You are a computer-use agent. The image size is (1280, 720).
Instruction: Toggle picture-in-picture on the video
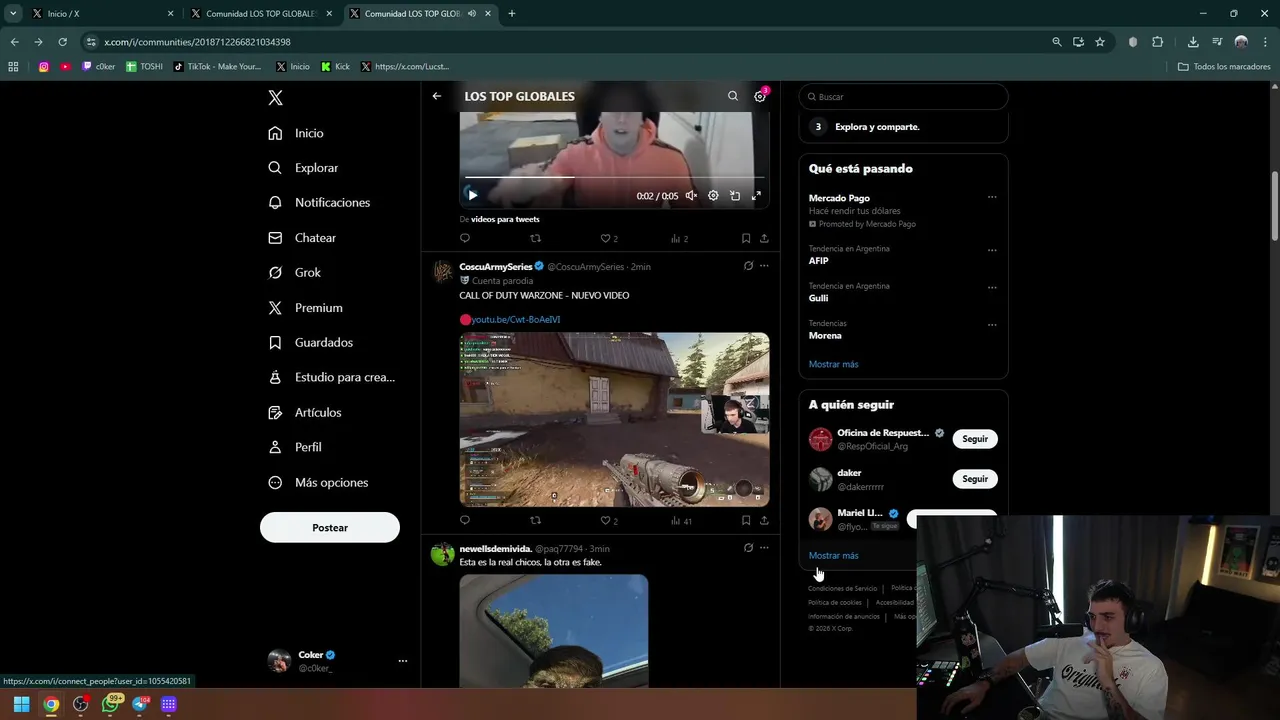pos(735,196)
